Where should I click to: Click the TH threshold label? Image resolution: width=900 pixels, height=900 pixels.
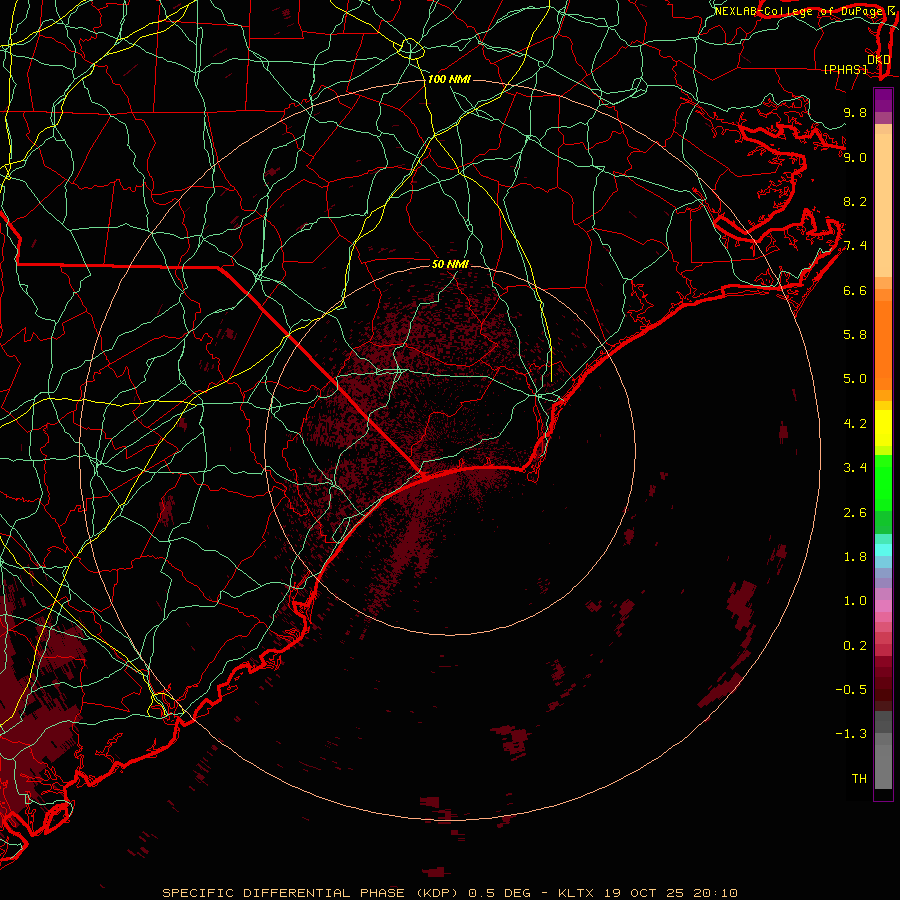point(859,779)
